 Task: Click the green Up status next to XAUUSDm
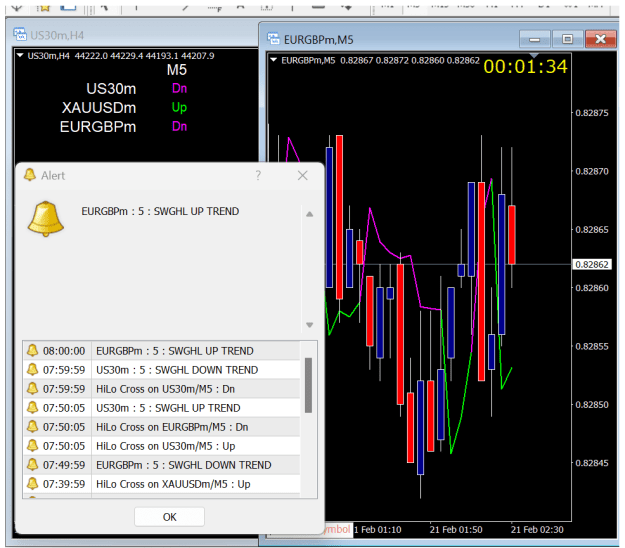click(x=179, y=107)
